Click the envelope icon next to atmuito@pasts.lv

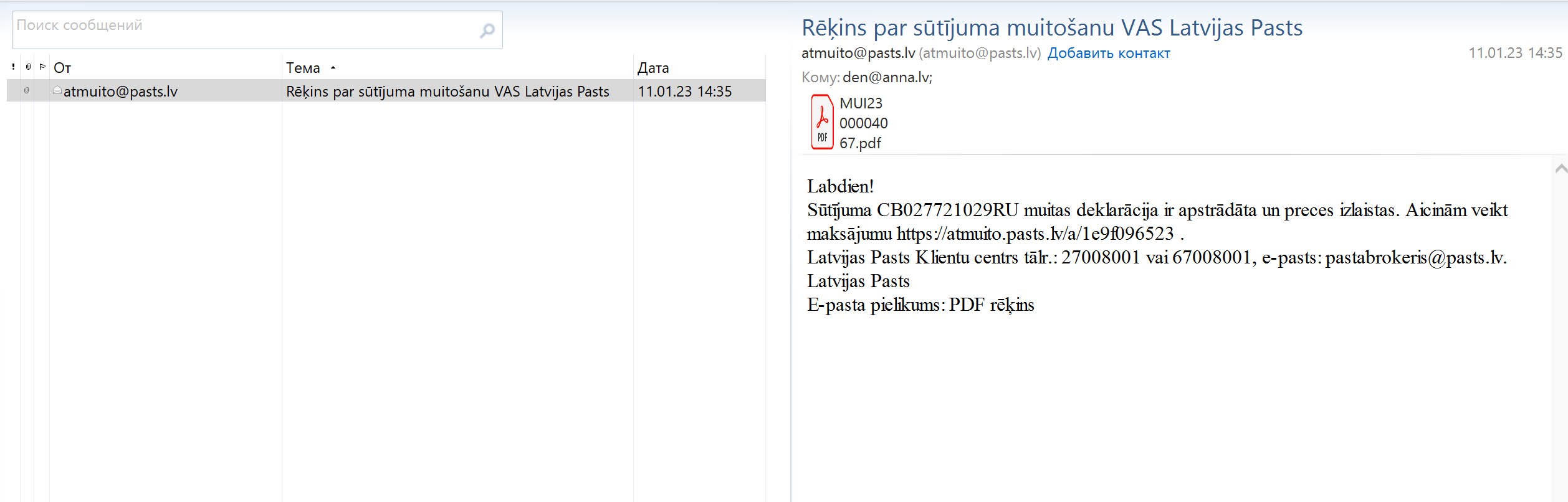[57, 90]
